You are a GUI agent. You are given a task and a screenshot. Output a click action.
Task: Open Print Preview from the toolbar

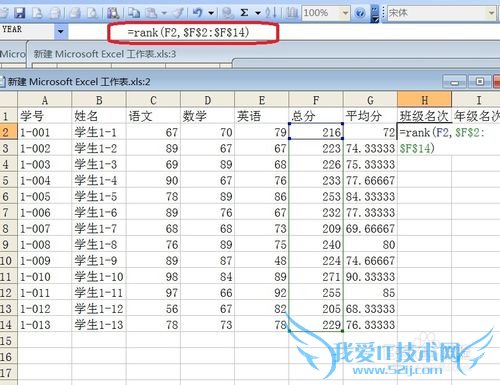click(92, 13)
